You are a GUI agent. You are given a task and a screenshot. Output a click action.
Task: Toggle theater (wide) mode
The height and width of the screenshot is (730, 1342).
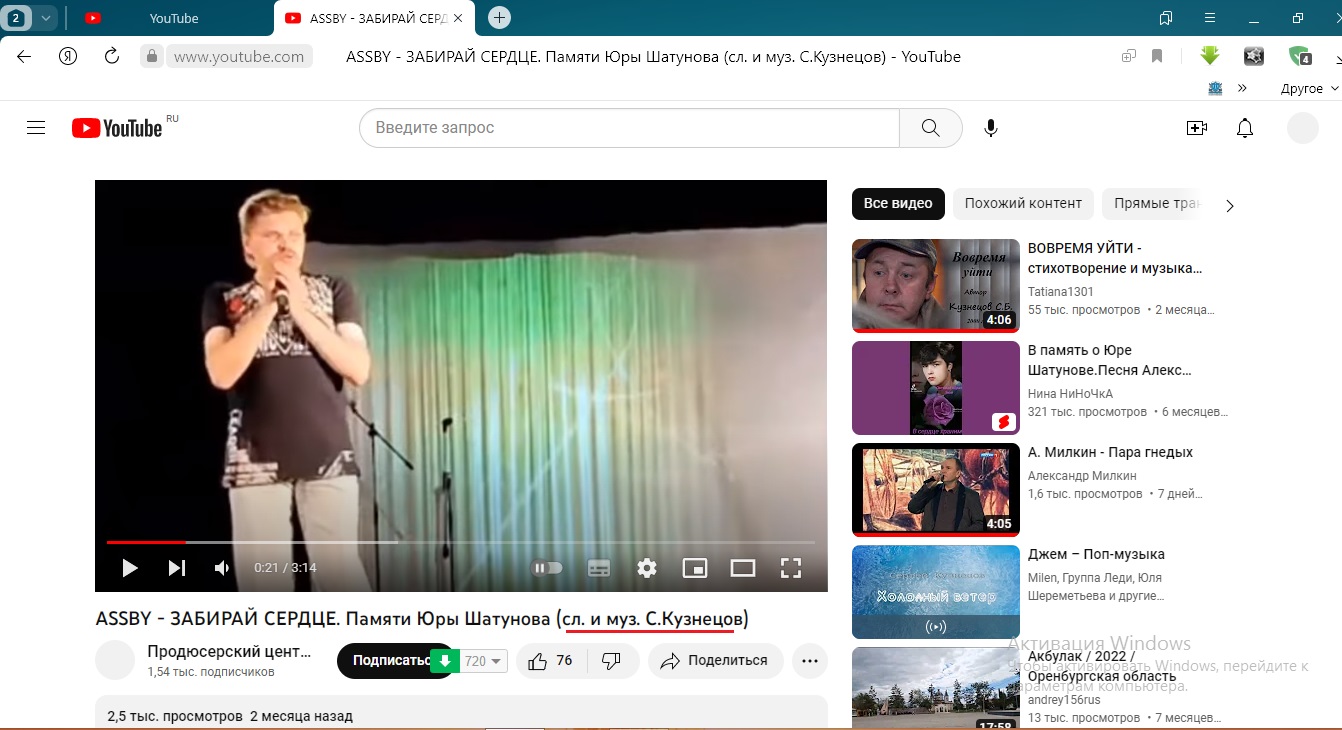pyautogui.click(x=743, y=568)
